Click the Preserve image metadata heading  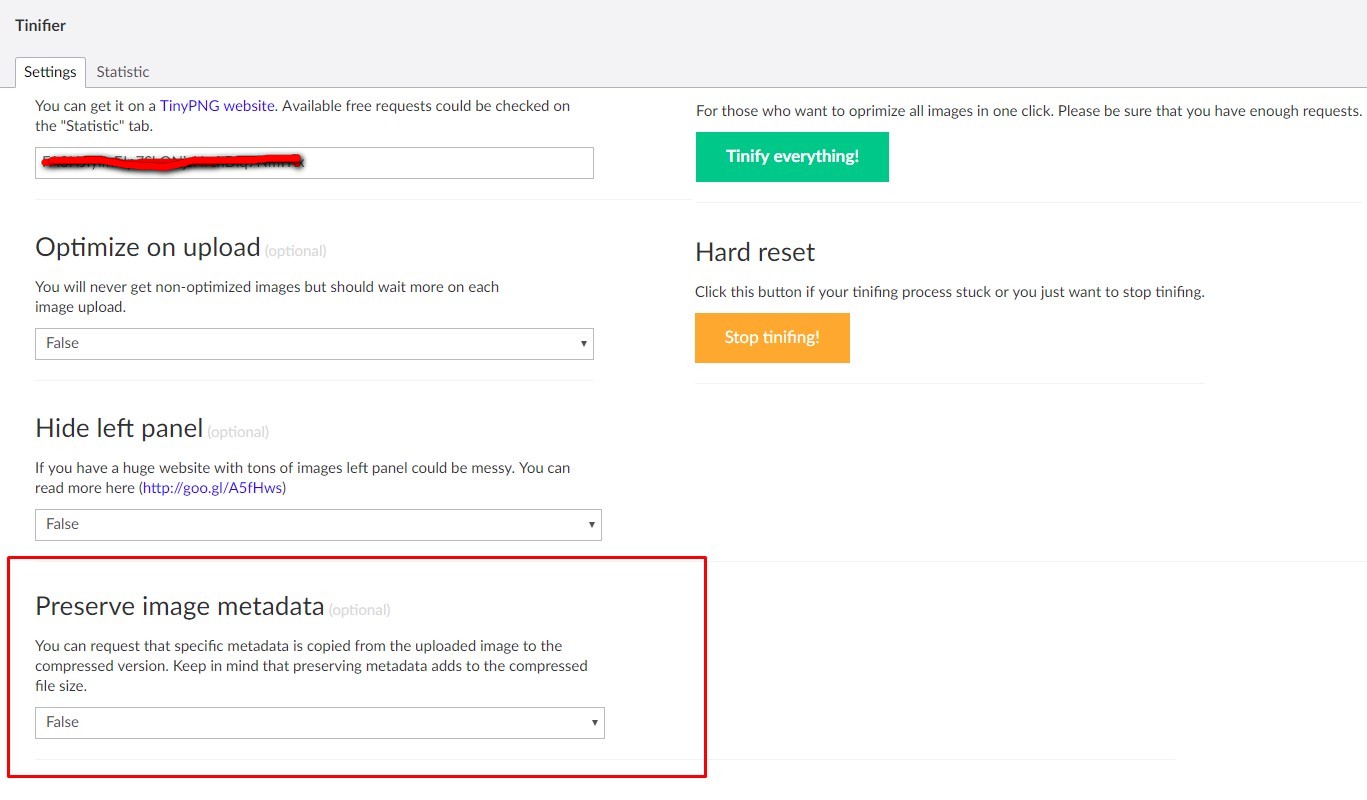click(x=180, y=606)
